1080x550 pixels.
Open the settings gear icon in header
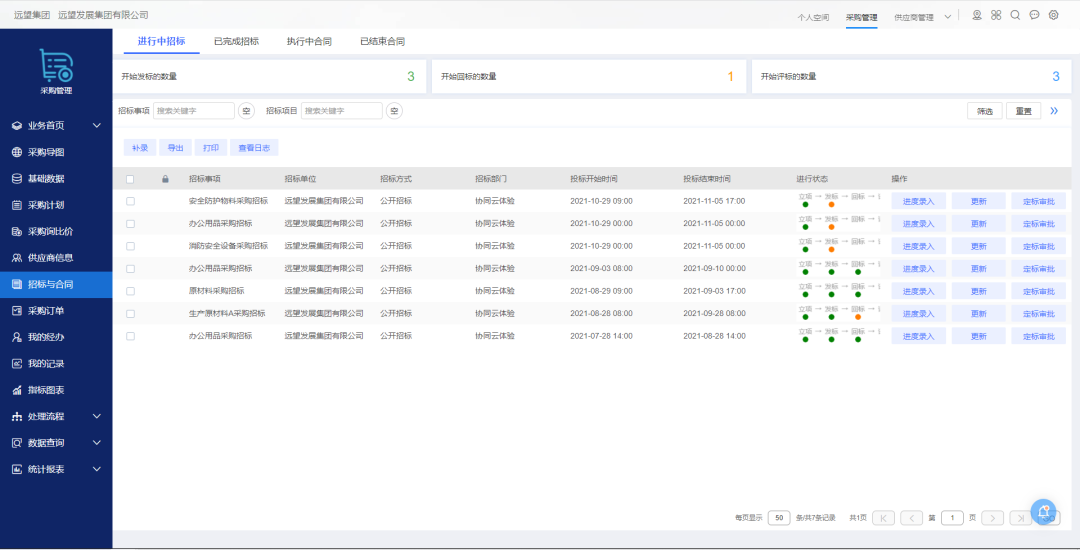tap(1054, 15)
